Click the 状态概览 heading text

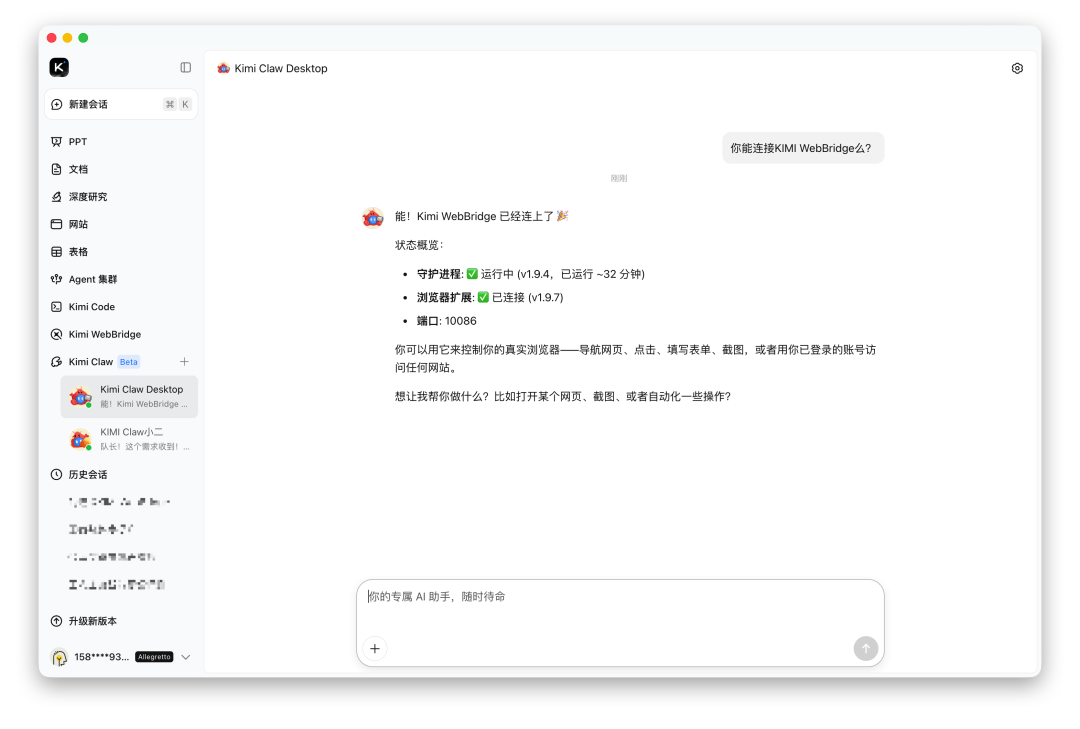coord(419,245)
